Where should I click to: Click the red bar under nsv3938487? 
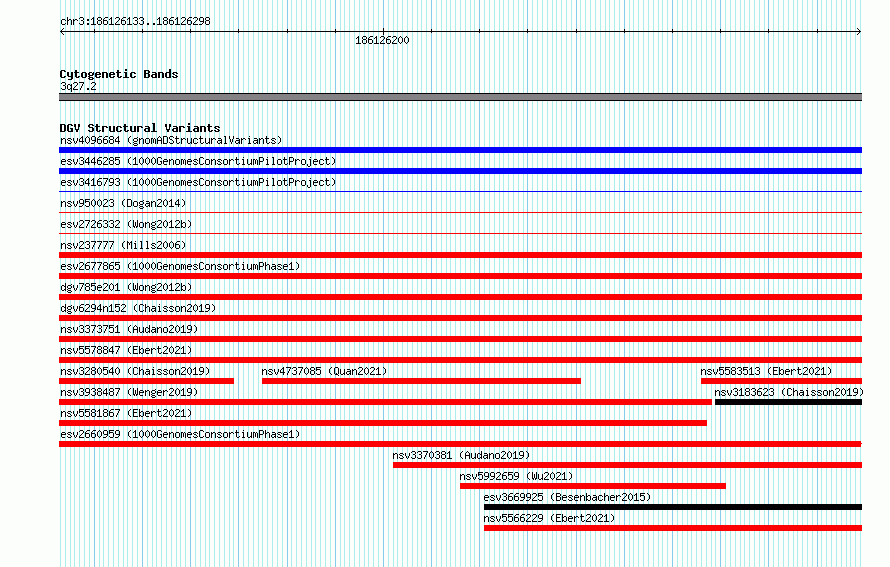(x=385, y=402)
